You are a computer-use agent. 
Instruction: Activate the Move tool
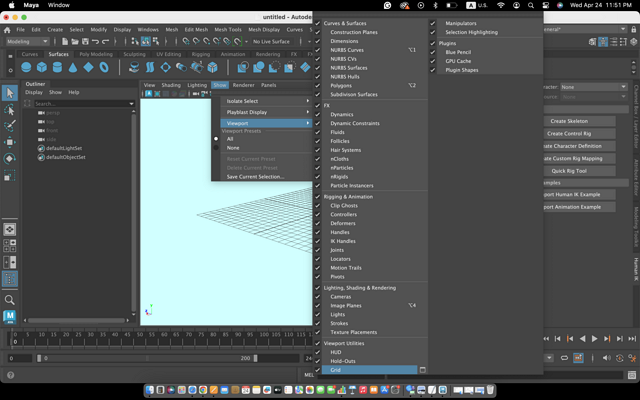(x=10, y=142)
